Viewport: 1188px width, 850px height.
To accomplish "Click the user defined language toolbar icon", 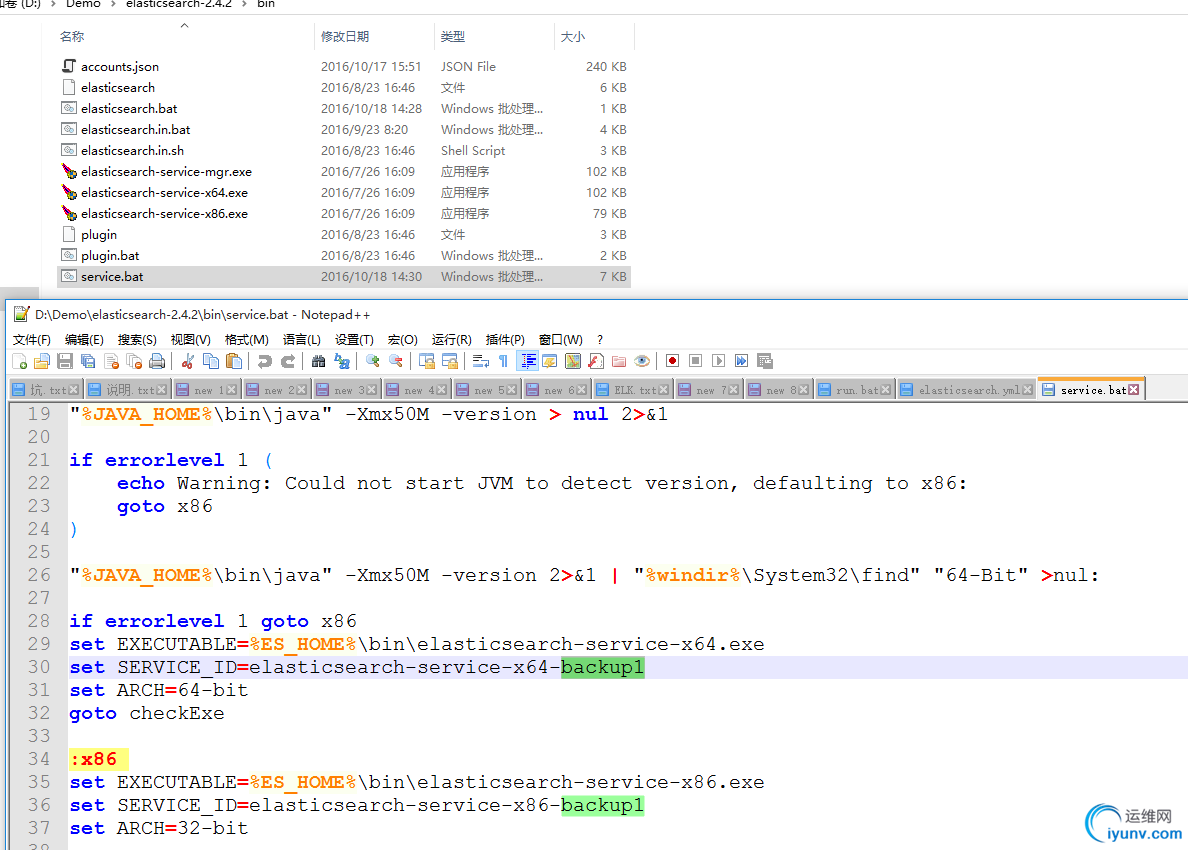I will pos(550,361).
